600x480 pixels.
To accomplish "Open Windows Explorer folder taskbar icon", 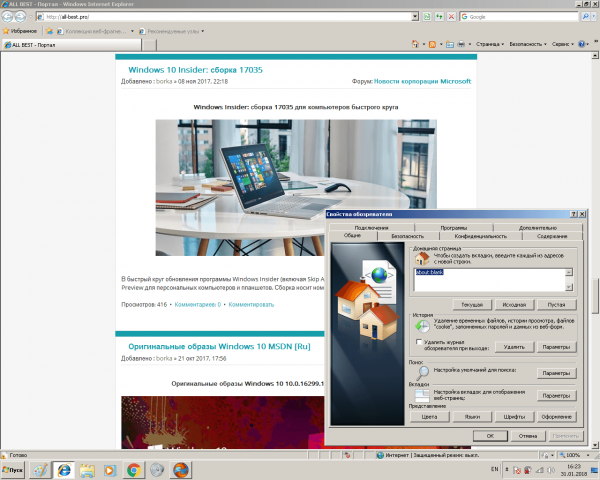I will point(87,470).
